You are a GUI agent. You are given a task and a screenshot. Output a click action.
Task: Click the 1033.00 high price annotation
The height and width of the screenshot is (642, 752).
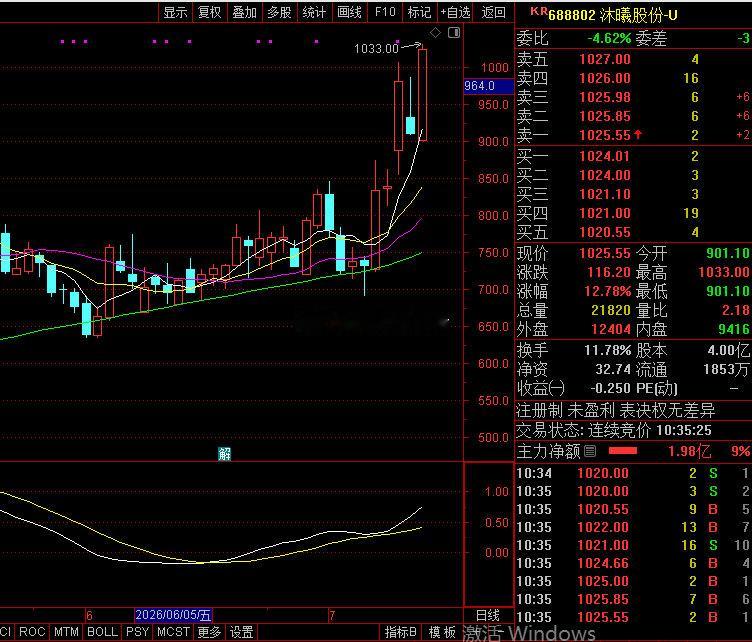(376, 48)
